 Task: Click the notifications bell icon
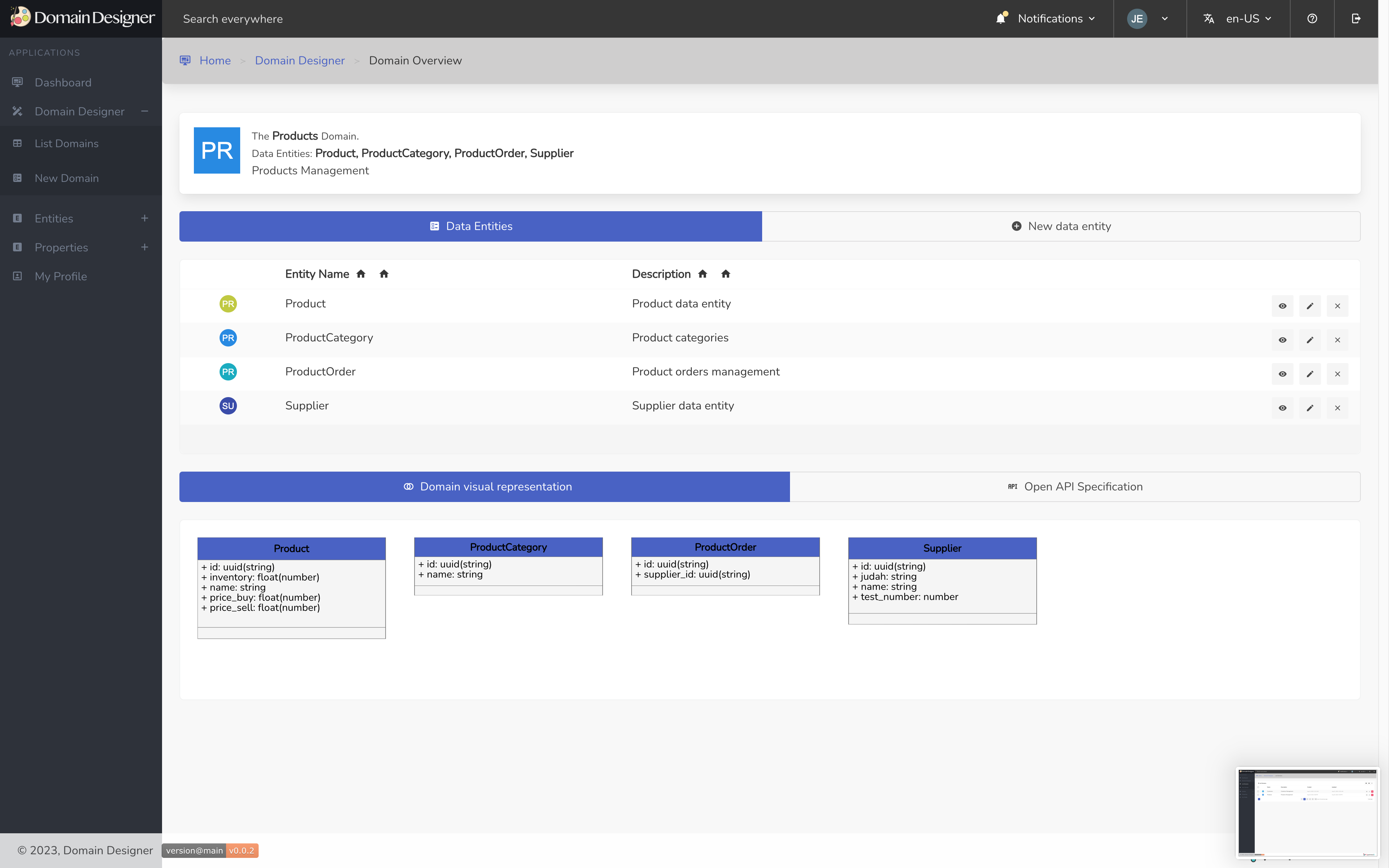[1001, 18]
